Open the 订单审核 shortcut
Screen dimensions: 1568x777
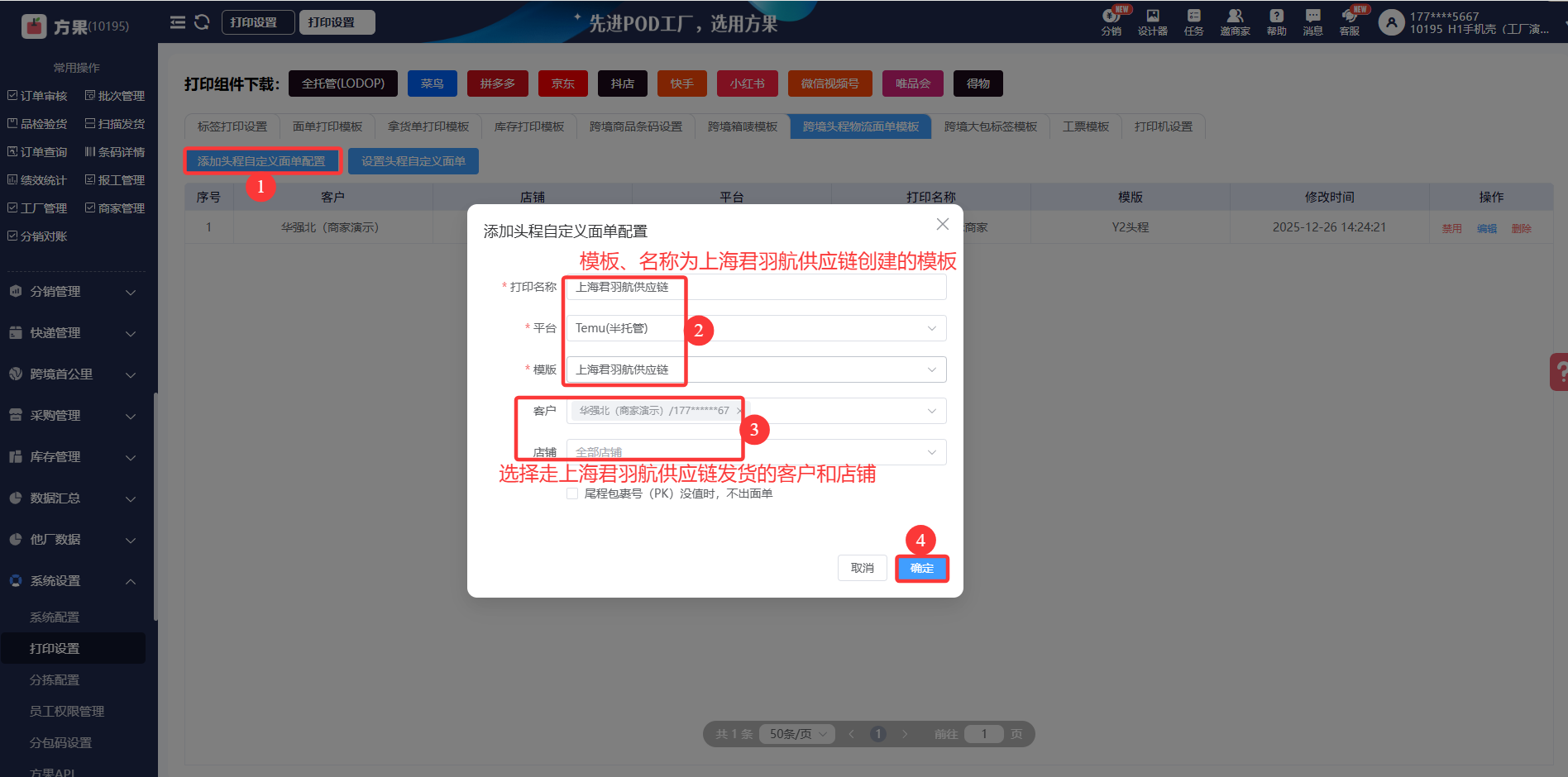pos(38,96)
